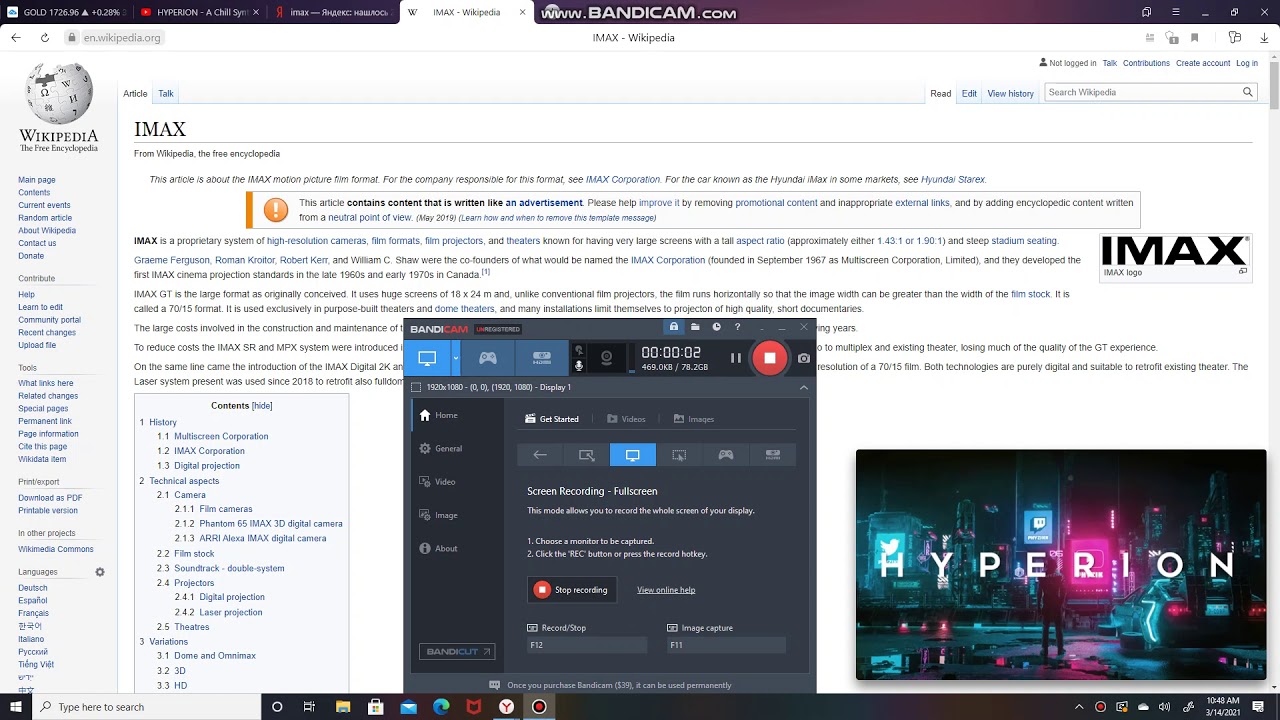Click in the Search Wikipedia field
Image resolution: width=1280 pixels, height=720 pixels.
click(1141, 92)
